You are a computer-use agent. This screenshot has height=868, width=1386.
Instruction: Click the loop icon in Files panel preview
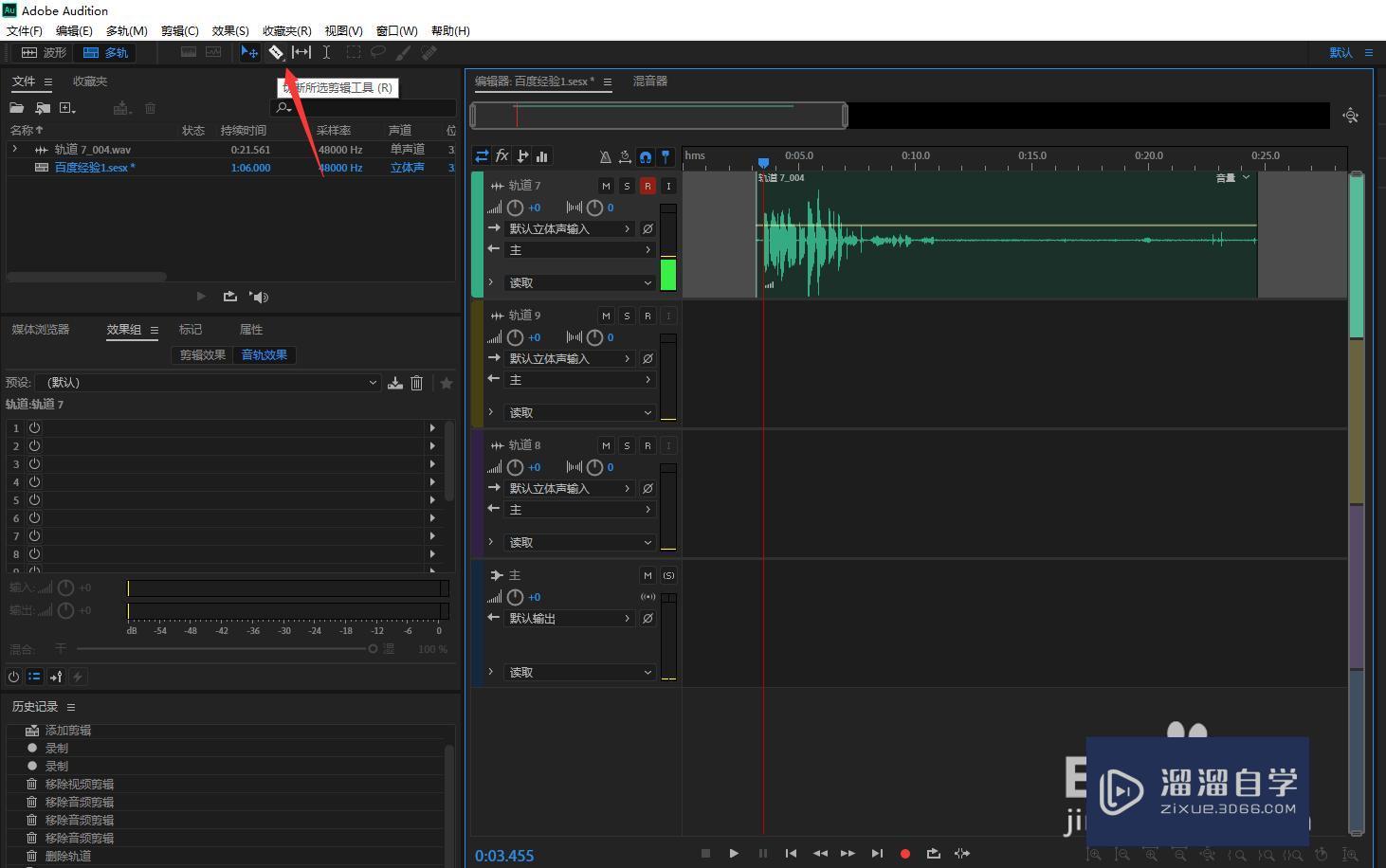(x=229, y=297)
